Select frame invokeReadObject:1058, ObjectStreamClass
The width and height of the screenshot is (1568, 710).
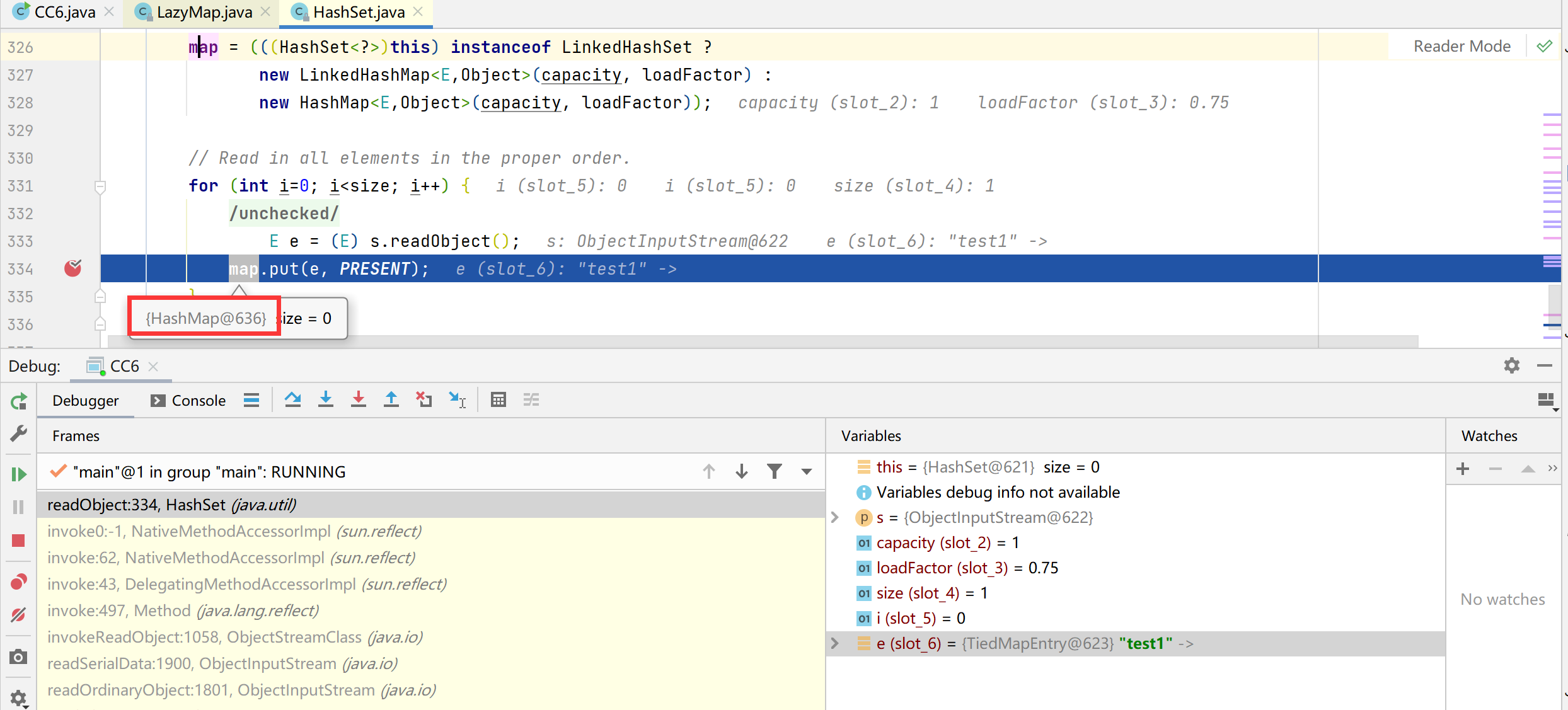click(x=431, y=637)
